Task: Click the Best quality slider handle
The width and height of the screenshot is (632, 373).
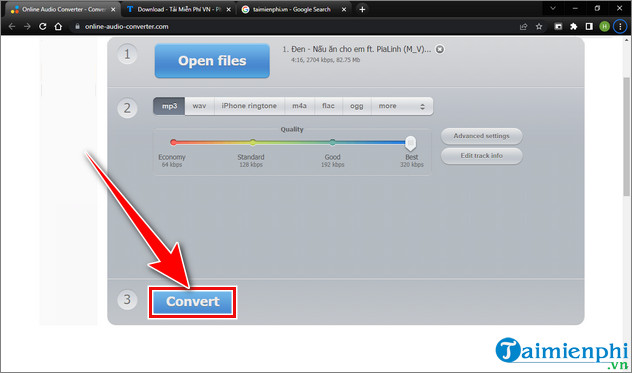Action: click(410, 142)
